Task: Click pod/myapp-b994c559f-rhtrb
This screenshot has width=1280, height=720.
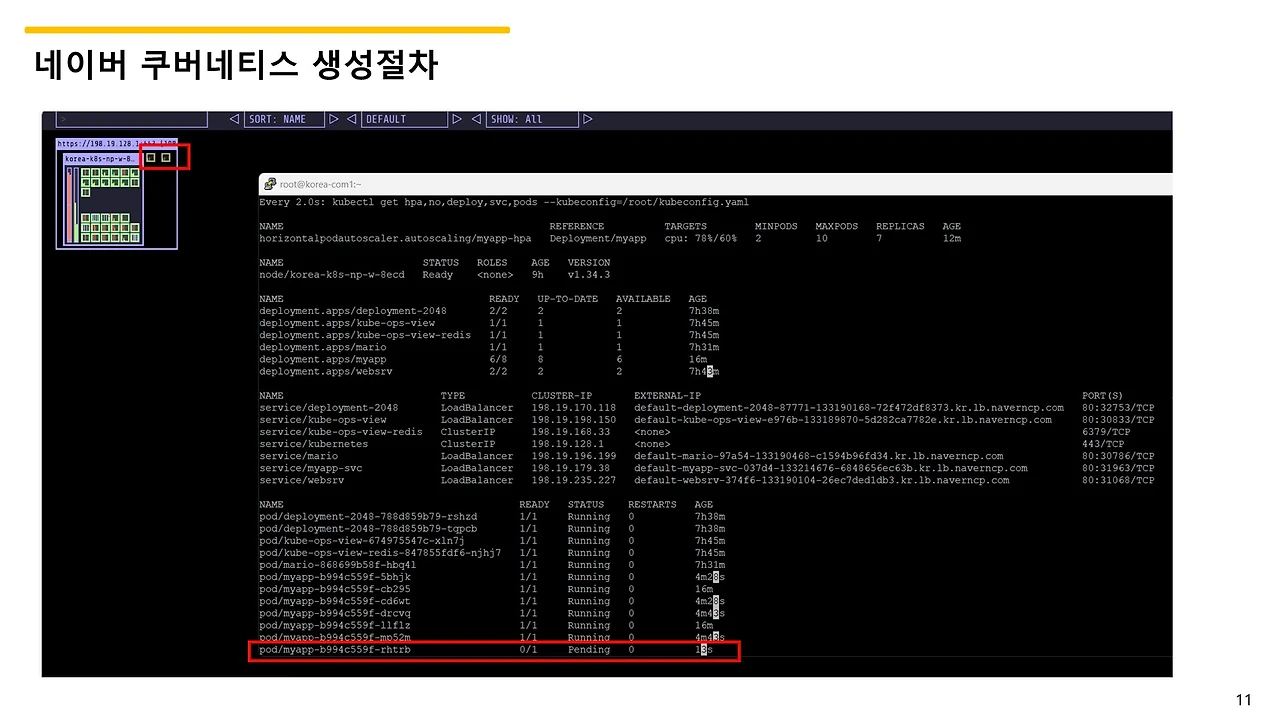Action: [x=335, y=650]
